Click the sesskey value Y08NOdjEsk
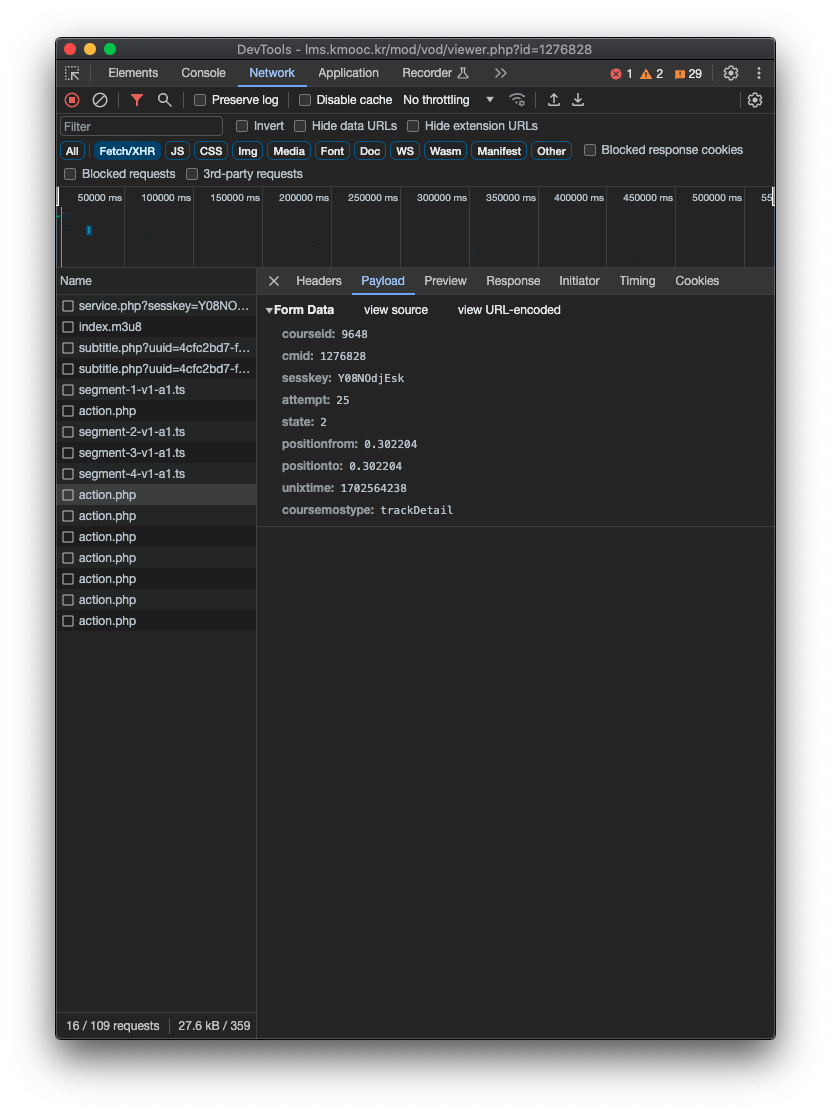 (370, 378)
